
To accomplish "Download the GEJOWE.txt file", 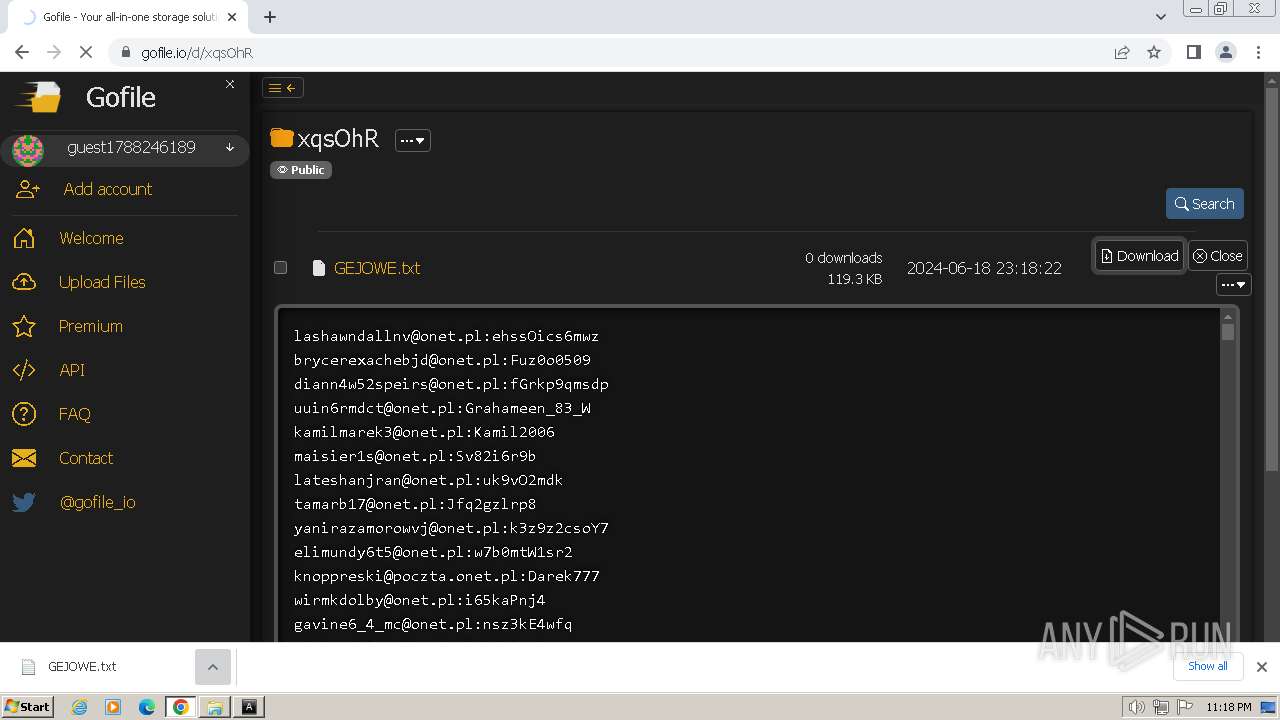I will coord(1139,256).
